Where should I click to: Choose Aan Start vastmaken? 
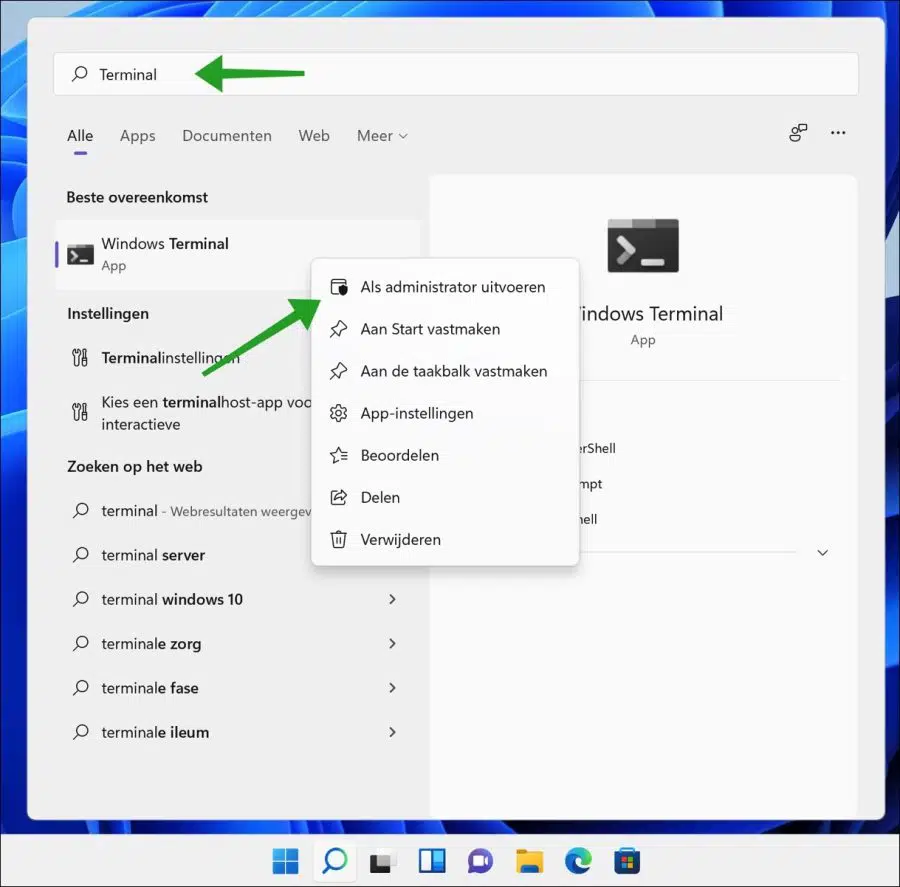[445, 329]
